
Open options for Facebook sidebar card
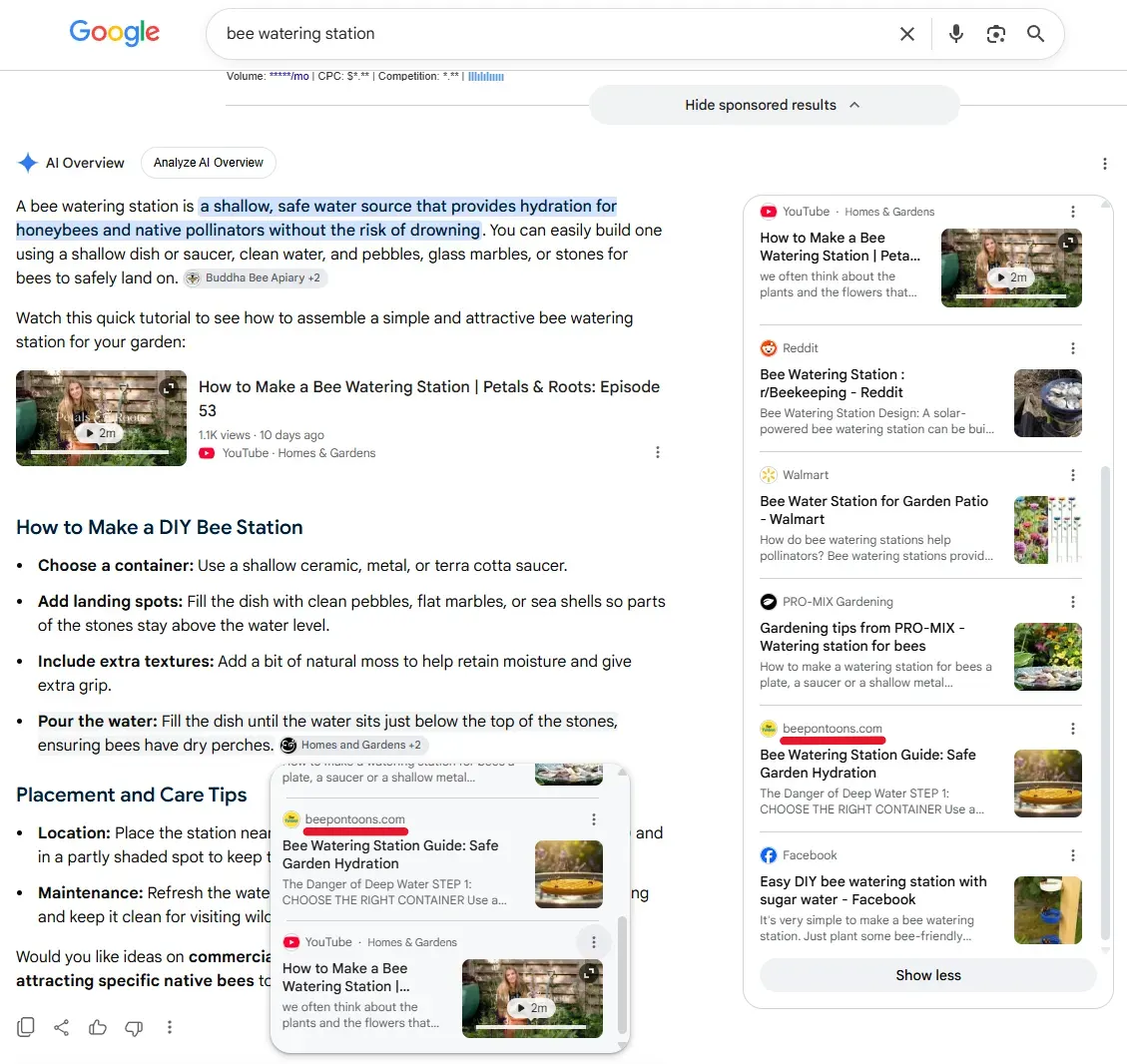point(1073,855)
